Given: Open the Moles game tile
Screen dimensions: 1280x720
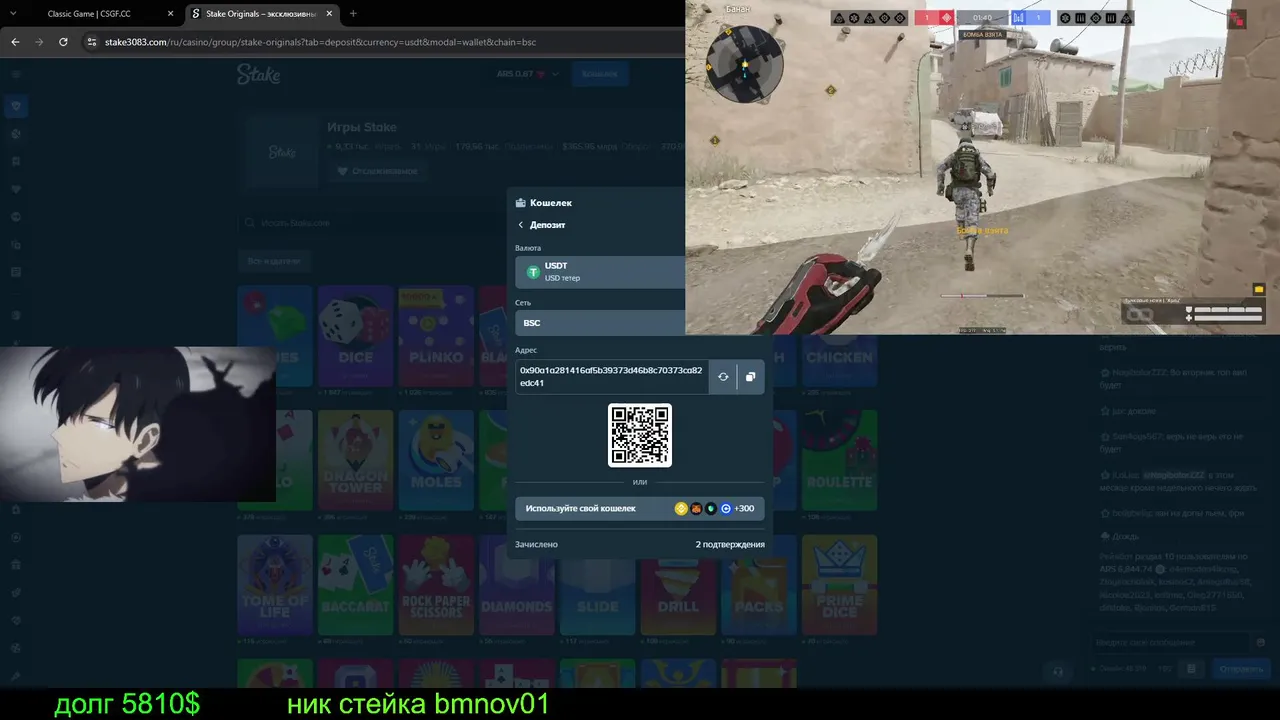Looking at the screenshot, I should [436, 460].
